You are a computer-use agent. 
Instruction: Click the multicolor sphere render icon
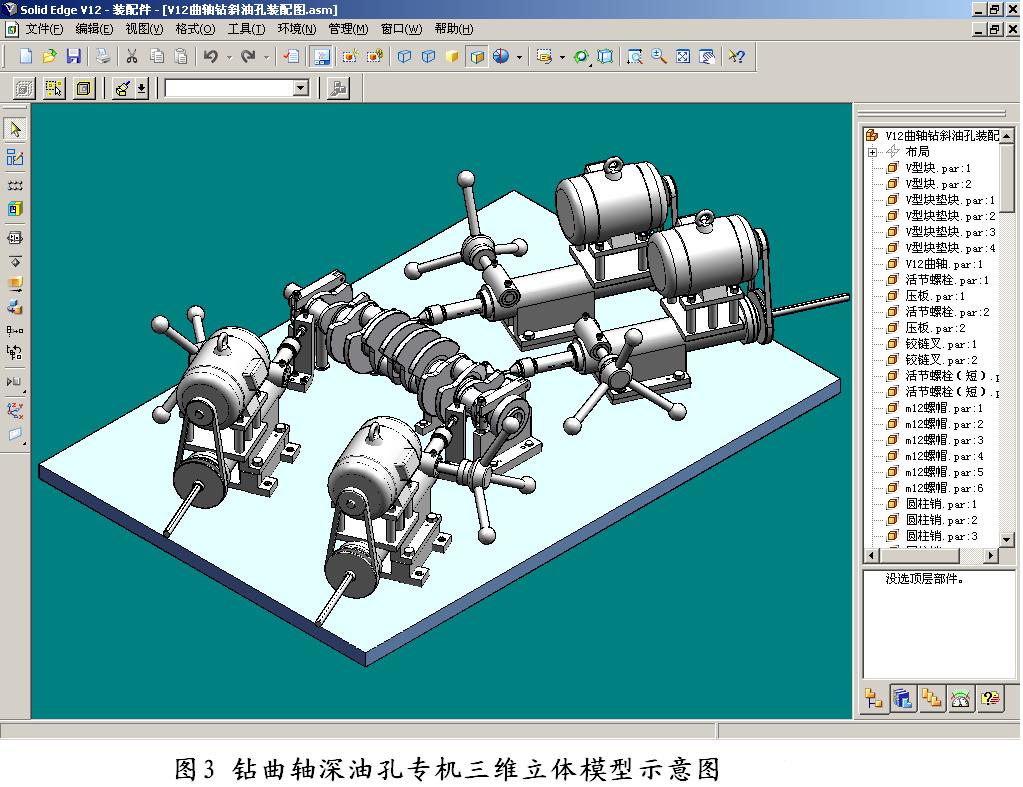pos(501,57)
